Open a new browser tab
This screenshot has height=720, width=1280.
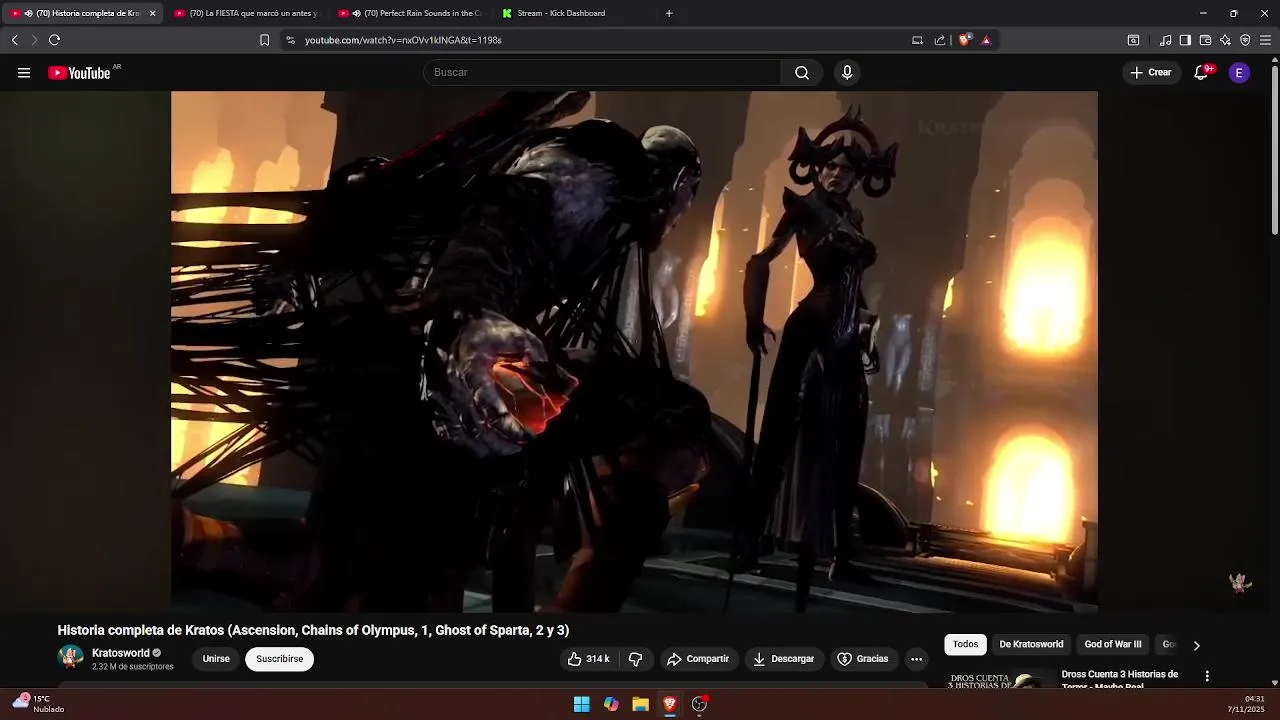669,13
